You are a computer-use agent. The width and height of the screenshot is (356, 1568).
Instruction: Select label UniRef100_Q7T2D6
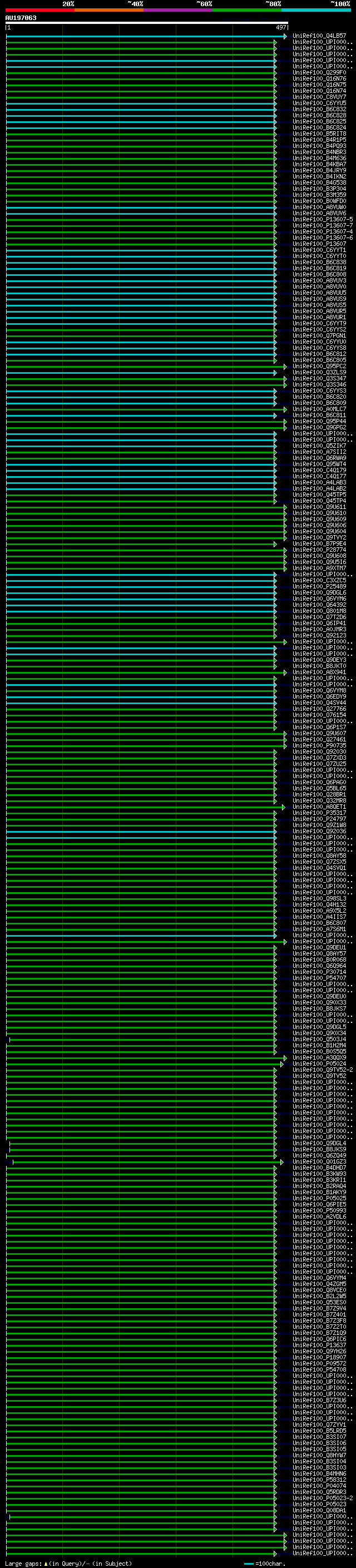pos(319,617)
